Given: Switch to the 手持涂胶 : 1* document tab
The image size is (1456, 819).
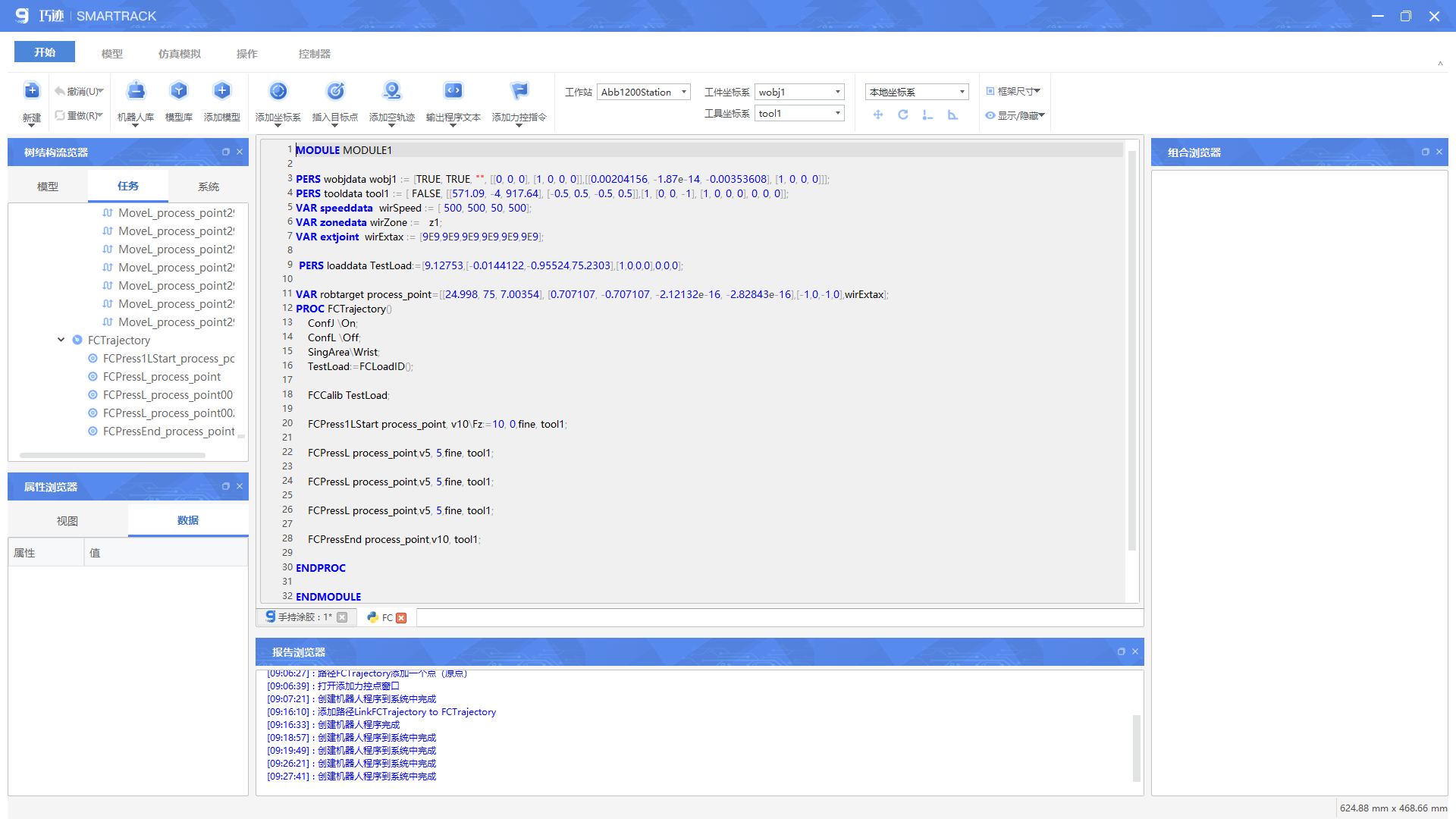Looking at the screenshot, I should click(306, 617).
